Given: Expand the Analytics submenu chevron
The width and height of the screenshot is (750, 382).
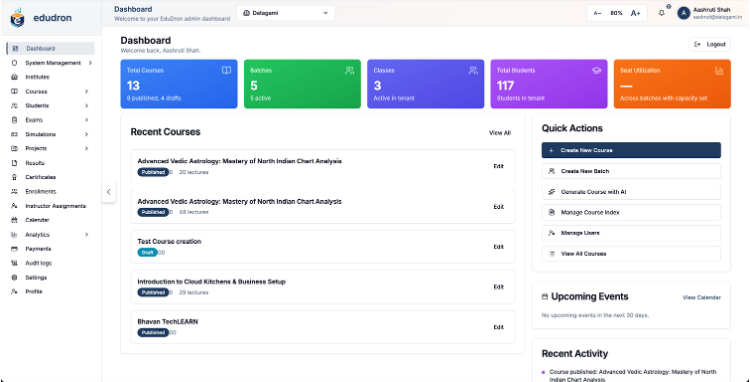Looking at the screenshot, I should click(87, 235).
